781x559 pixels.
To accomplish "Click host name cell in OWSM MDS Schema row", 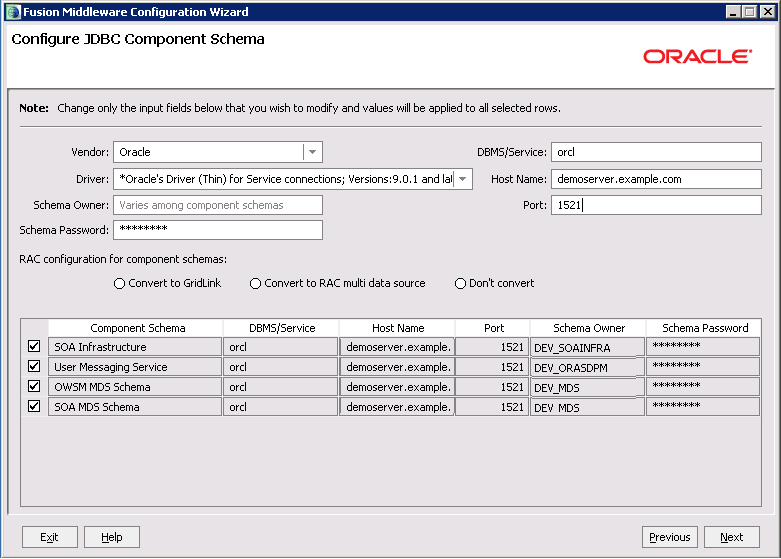I will 397,387.
